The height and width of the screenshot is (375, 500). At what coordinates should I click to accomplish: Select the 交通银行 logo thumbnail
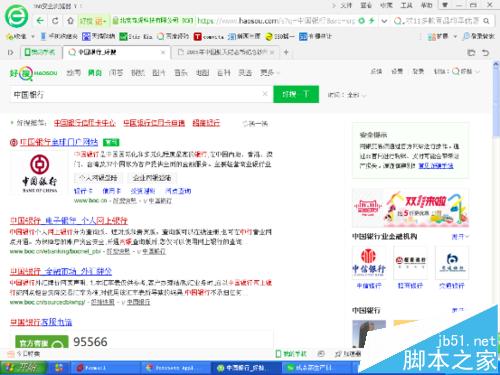point(452,263)
